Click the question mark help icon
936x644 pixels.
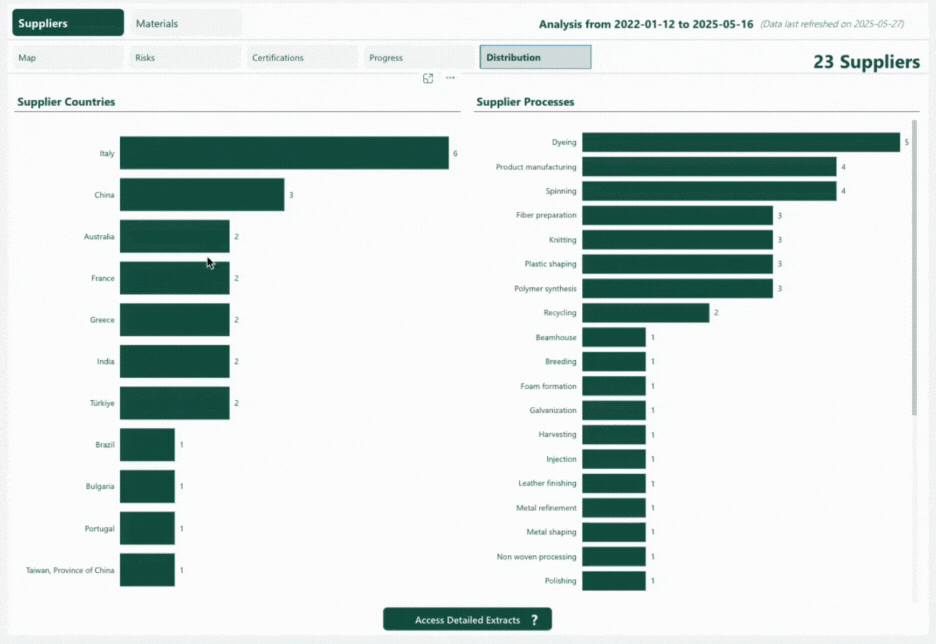point(535,620)
